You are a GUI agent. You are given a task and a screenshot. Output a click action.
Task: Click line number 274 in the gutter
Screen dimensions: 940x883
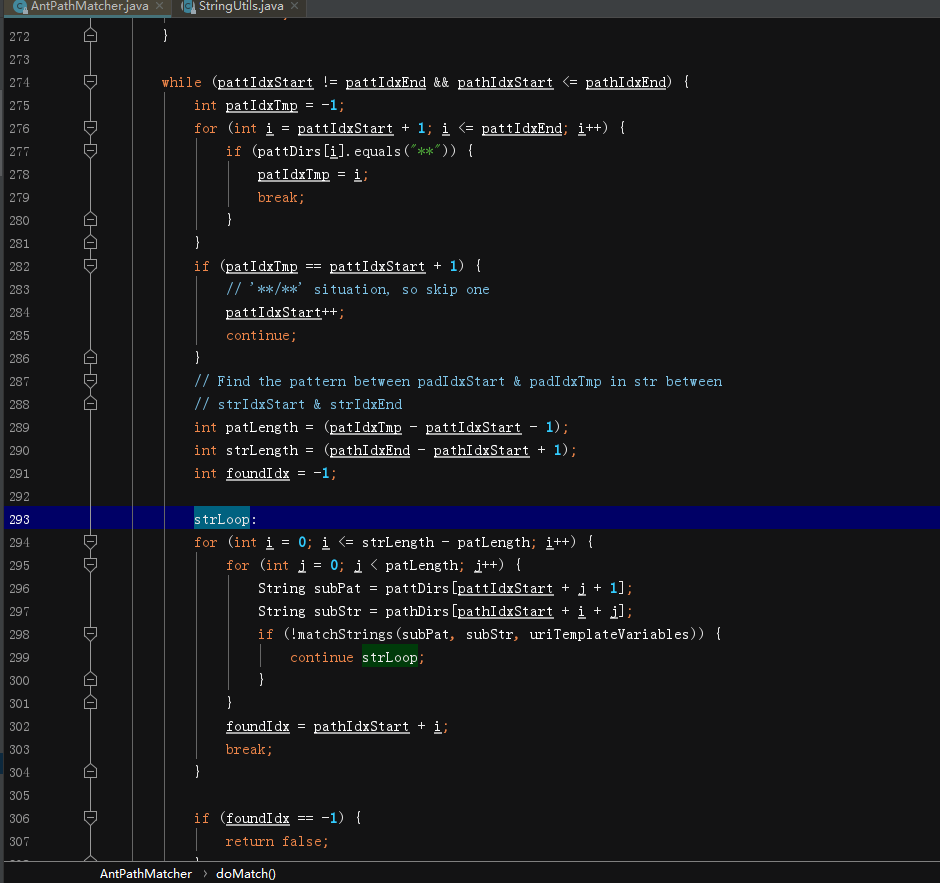pyautogui.click(x=19, y=83)
